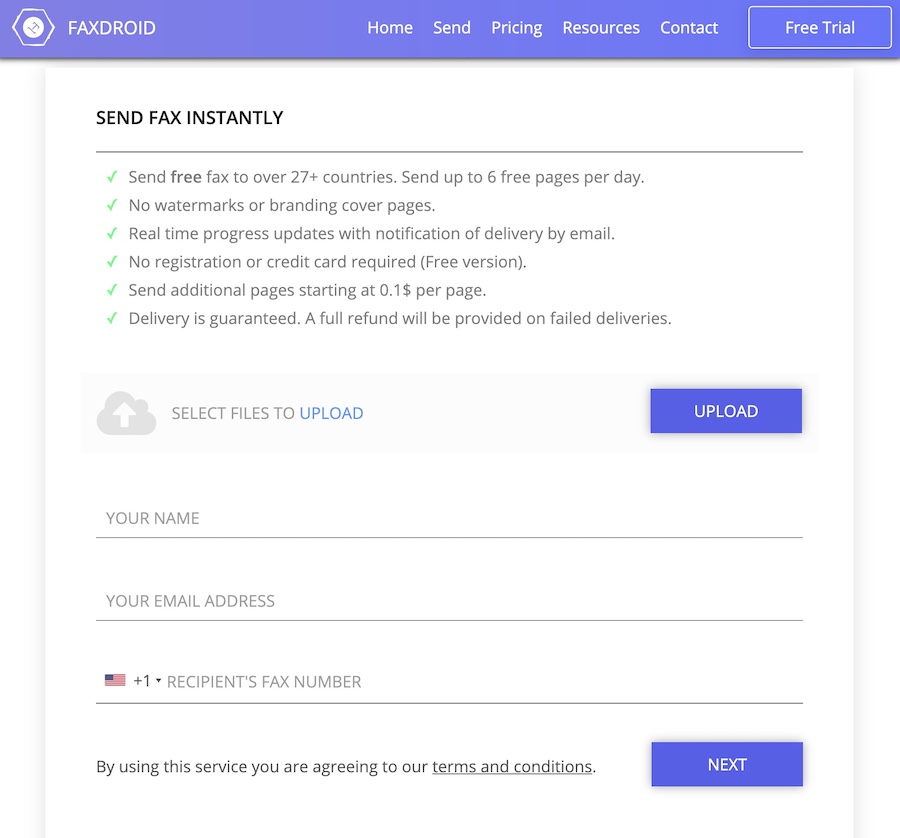
Task: Focus the Your Name input field
Action: 449,518
